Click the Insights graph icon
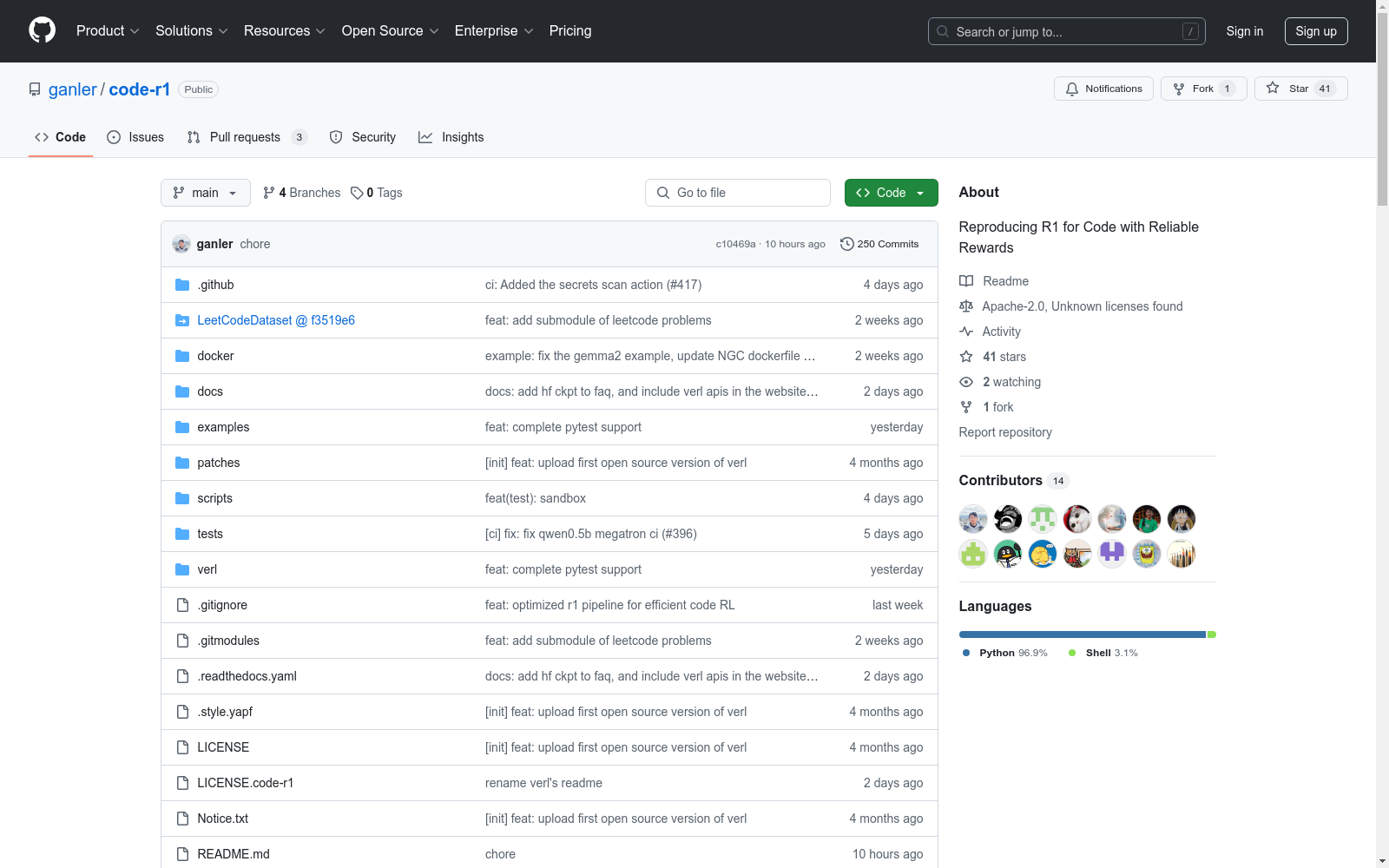Viewport: 1389px width, 868px height. click(425, 137)
